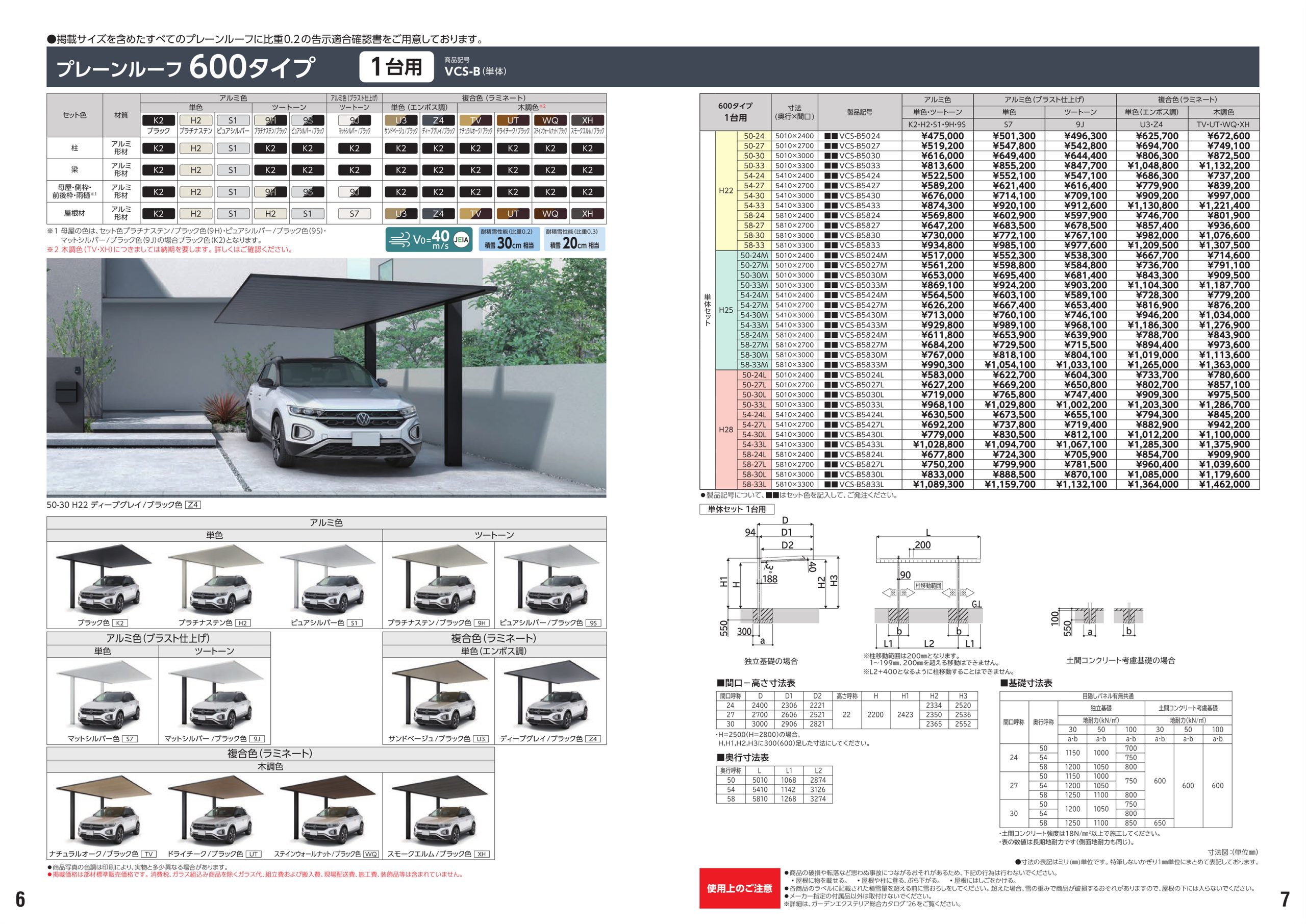Click the white 1台用 badge in the title bar

click(x=396, y=66)
